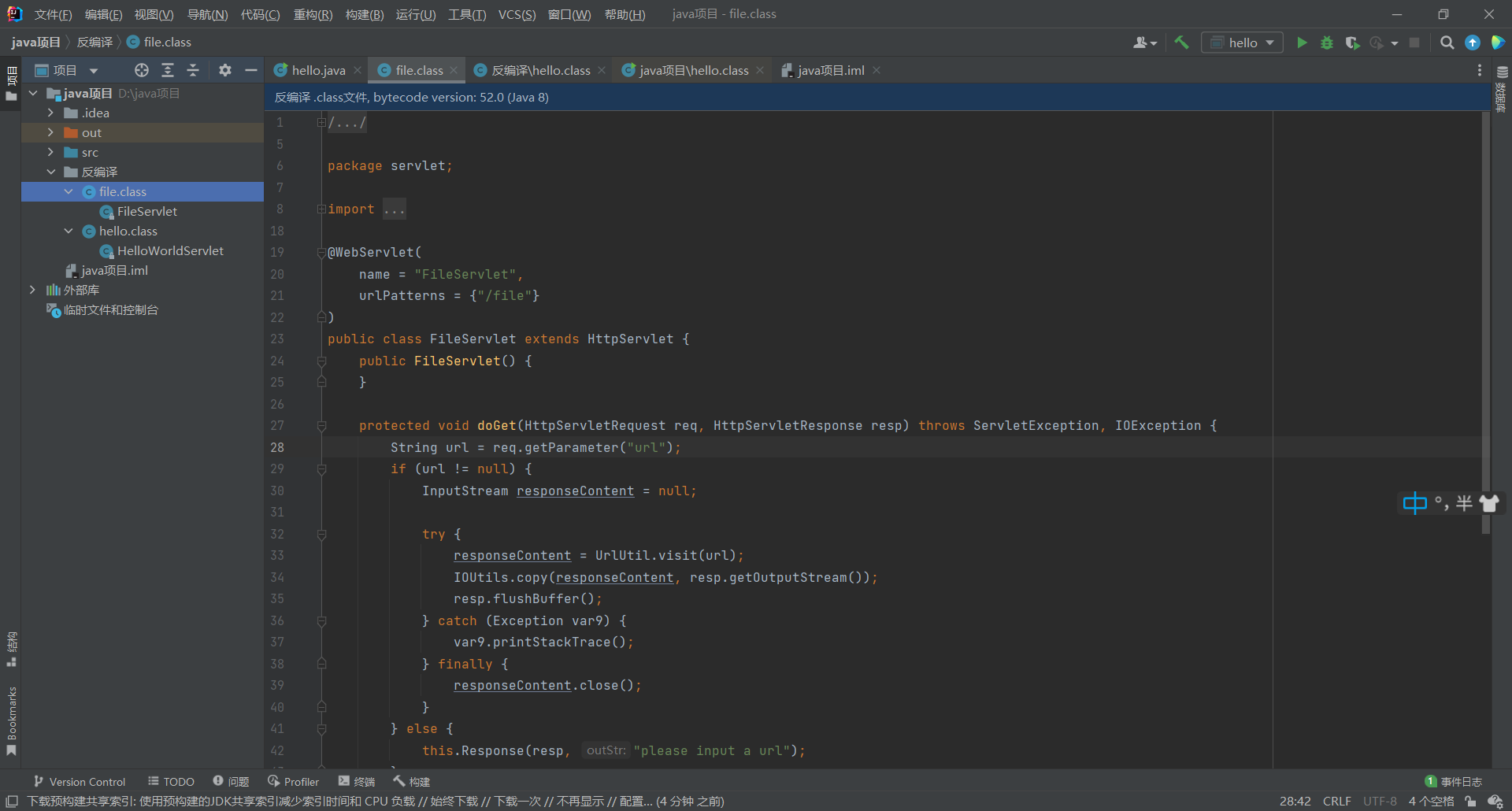Open the 项目 view dropdown
The width and height of the screenshot is (1512, 811).
click(x=67, y=70)
